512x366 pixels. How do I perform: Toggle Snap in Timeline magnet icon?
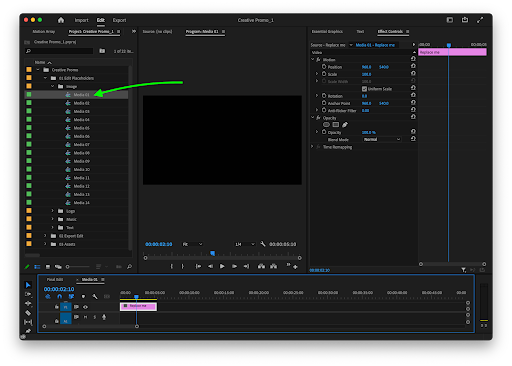tap(59, 296)
